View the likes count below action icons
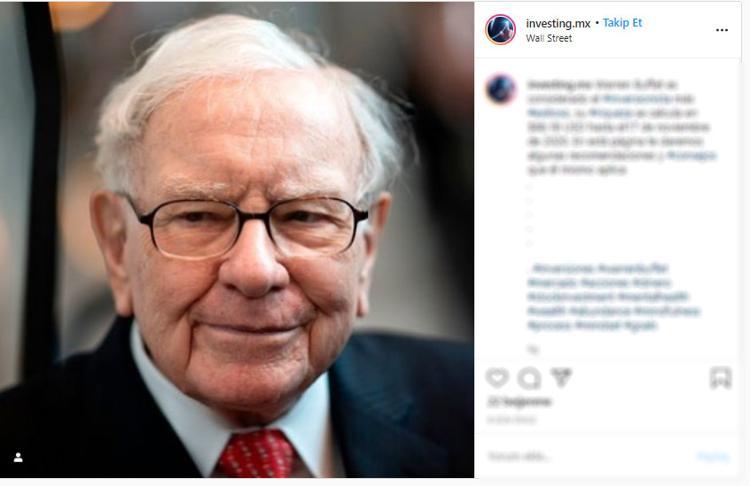This screenshot has height=486, width=750. pos(518,402)
